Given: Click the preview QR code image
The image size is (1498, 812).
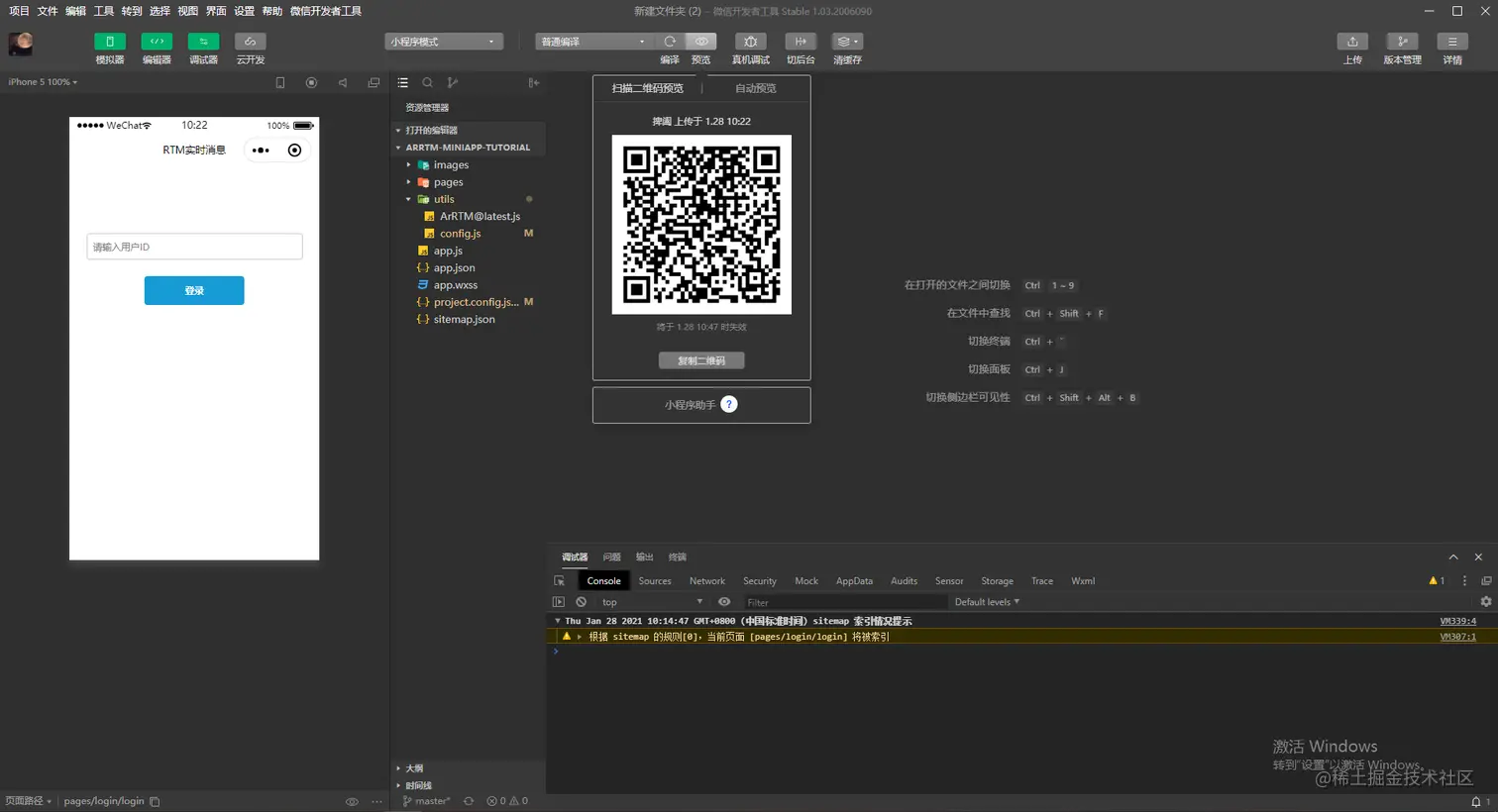Looking at the screenshot, I should pyautogui.click(x=701, y=225).
